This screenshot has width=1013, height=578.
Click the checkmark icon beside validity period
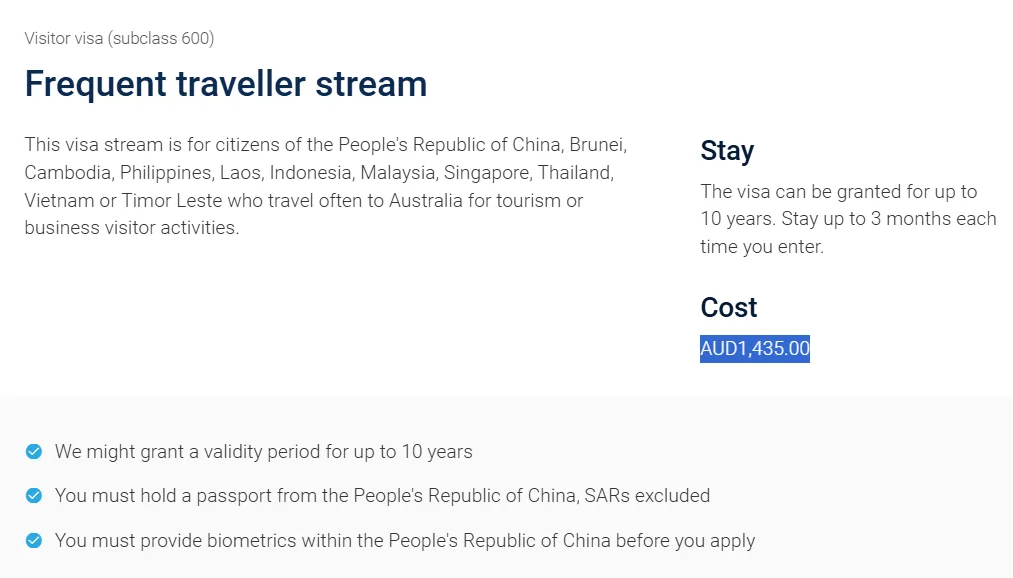(34, 451)
